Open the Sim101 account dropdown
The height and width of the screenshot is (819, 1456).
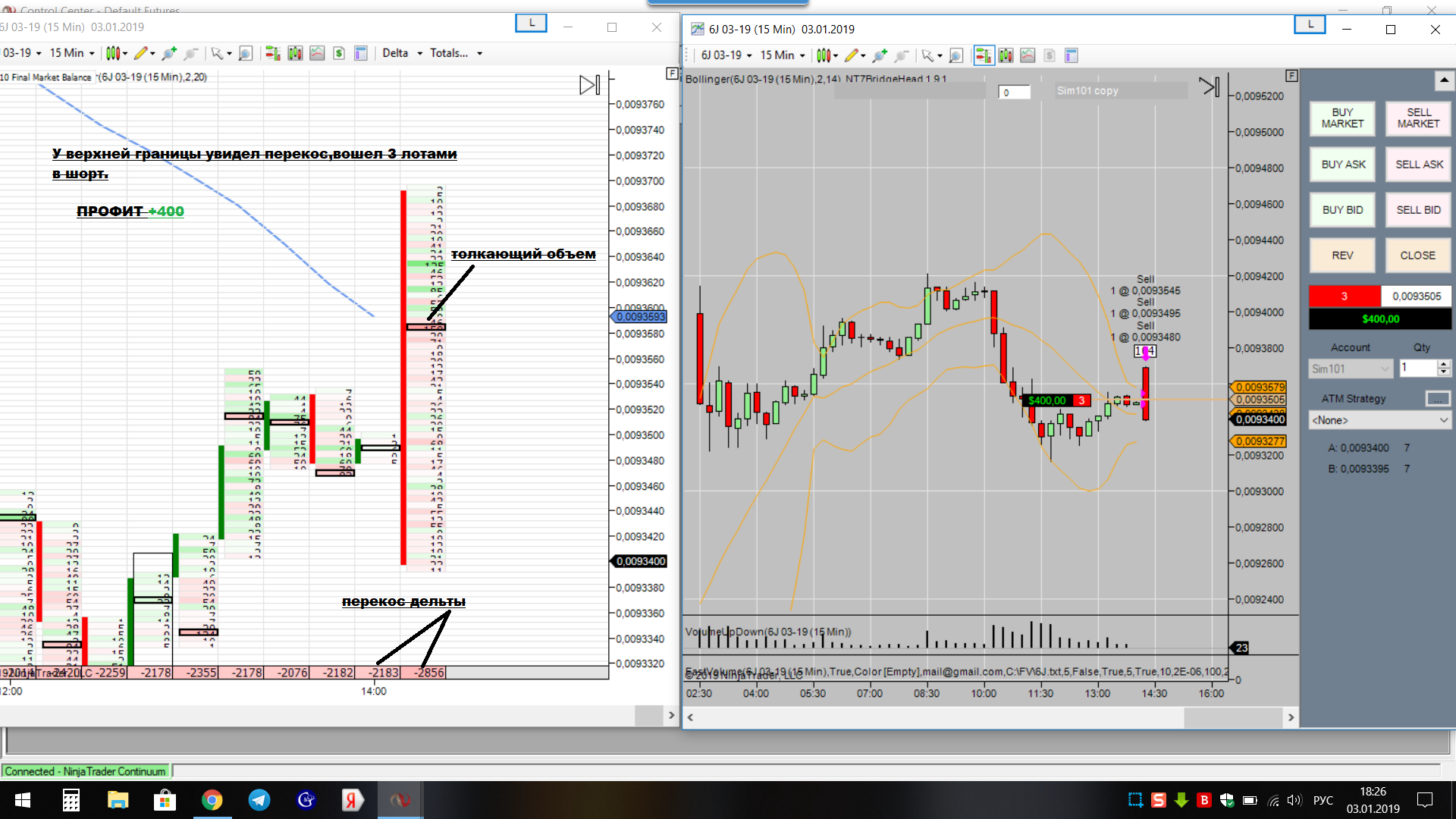coord(1351,369)
